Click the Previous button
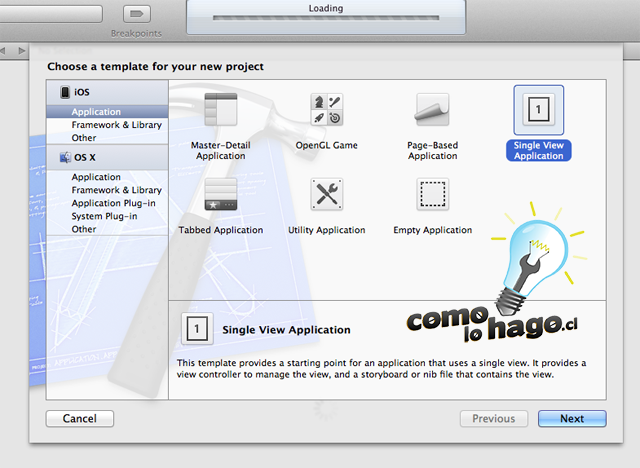Viewport: 640px width, 468px height. point(493,419)
